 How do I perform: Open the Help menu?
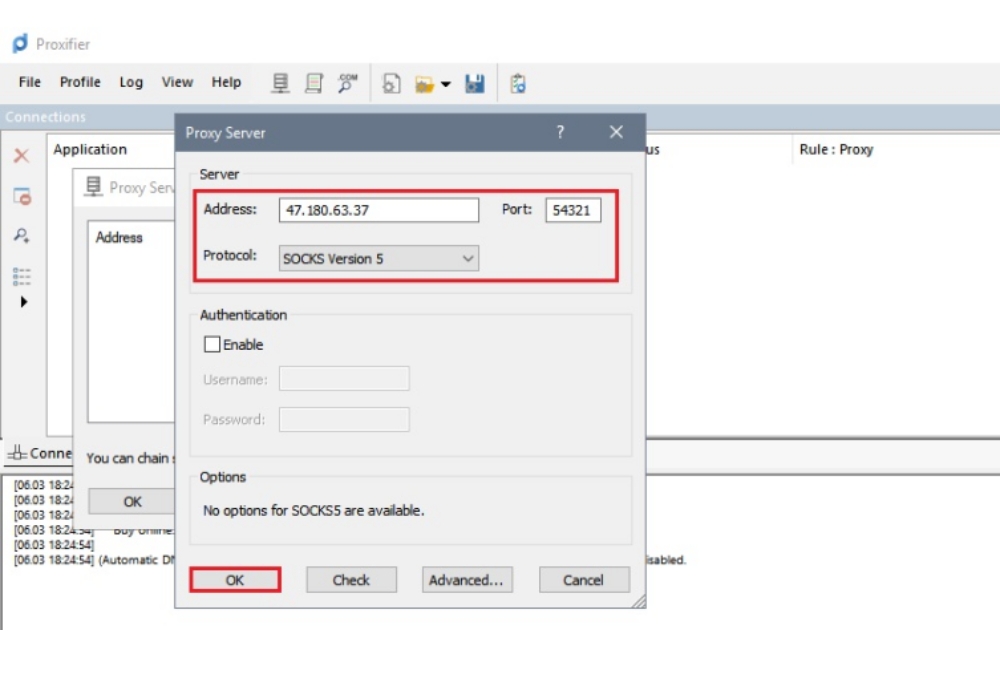coord(226,82)
